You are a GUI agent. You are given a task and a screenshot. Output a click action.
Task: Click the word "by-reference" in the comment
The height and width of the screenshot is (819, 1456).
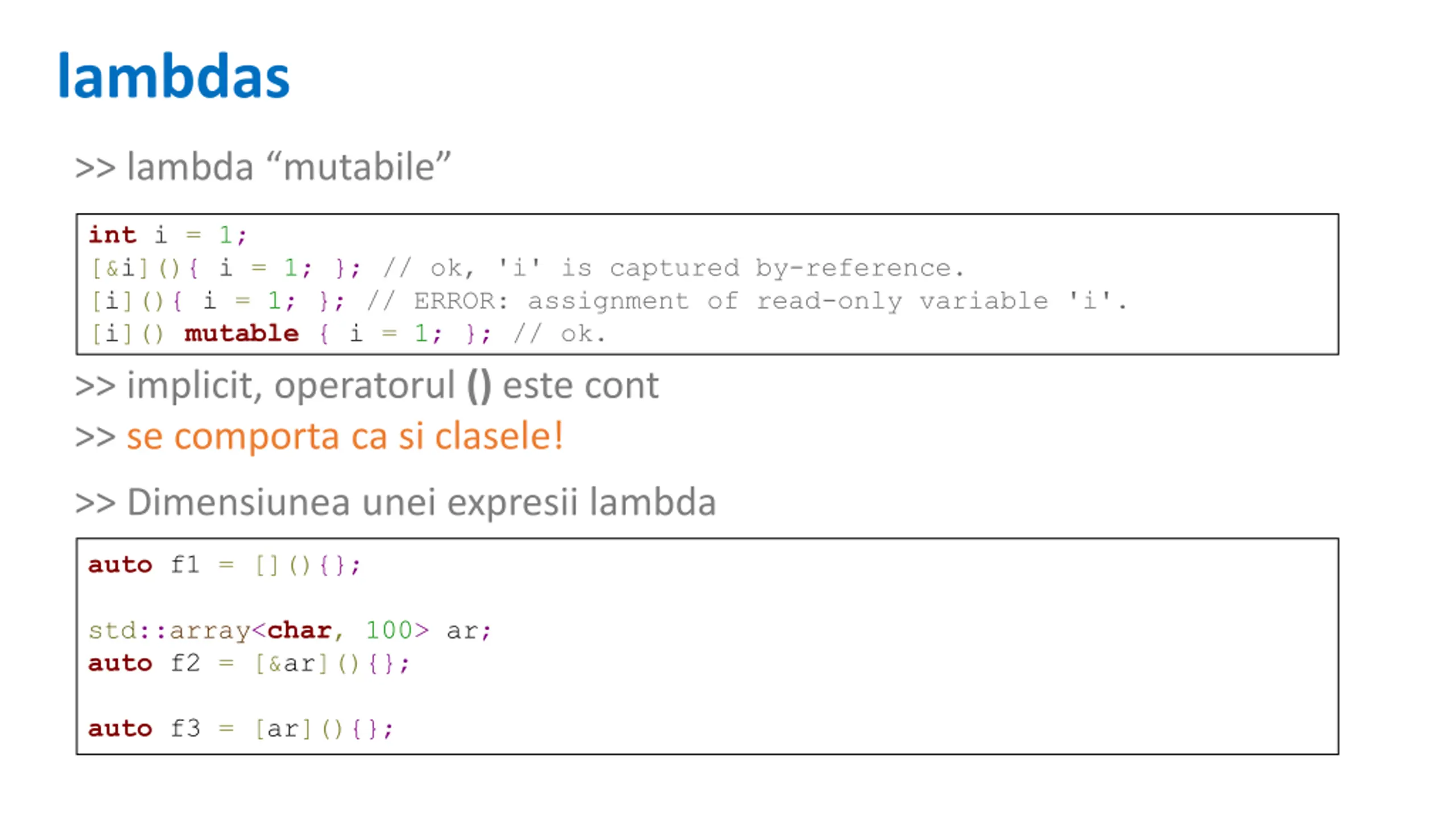(x=853, y=268)
